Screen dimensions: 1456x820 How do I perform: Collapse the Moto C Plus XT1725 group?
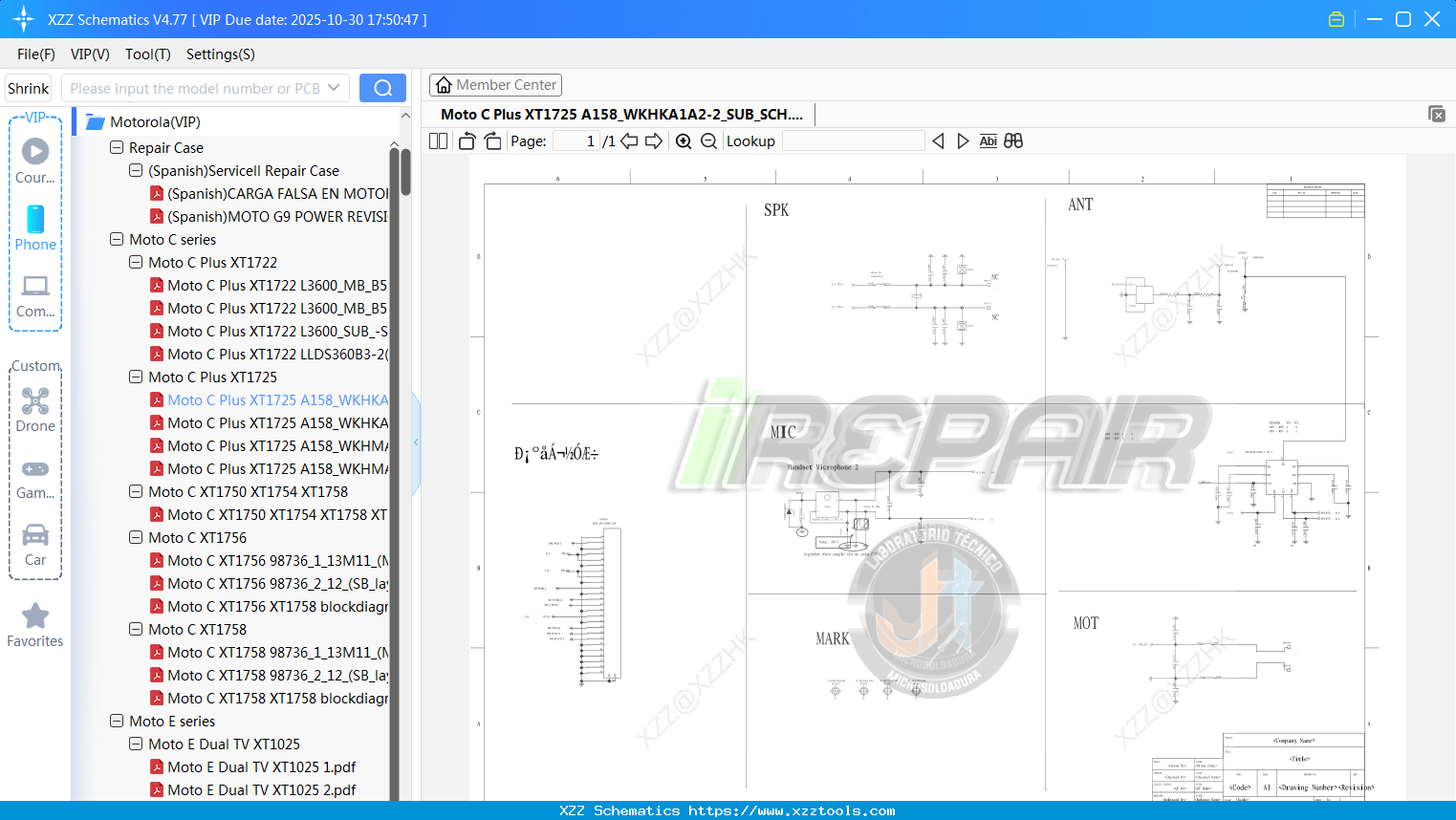click(135, 377)
